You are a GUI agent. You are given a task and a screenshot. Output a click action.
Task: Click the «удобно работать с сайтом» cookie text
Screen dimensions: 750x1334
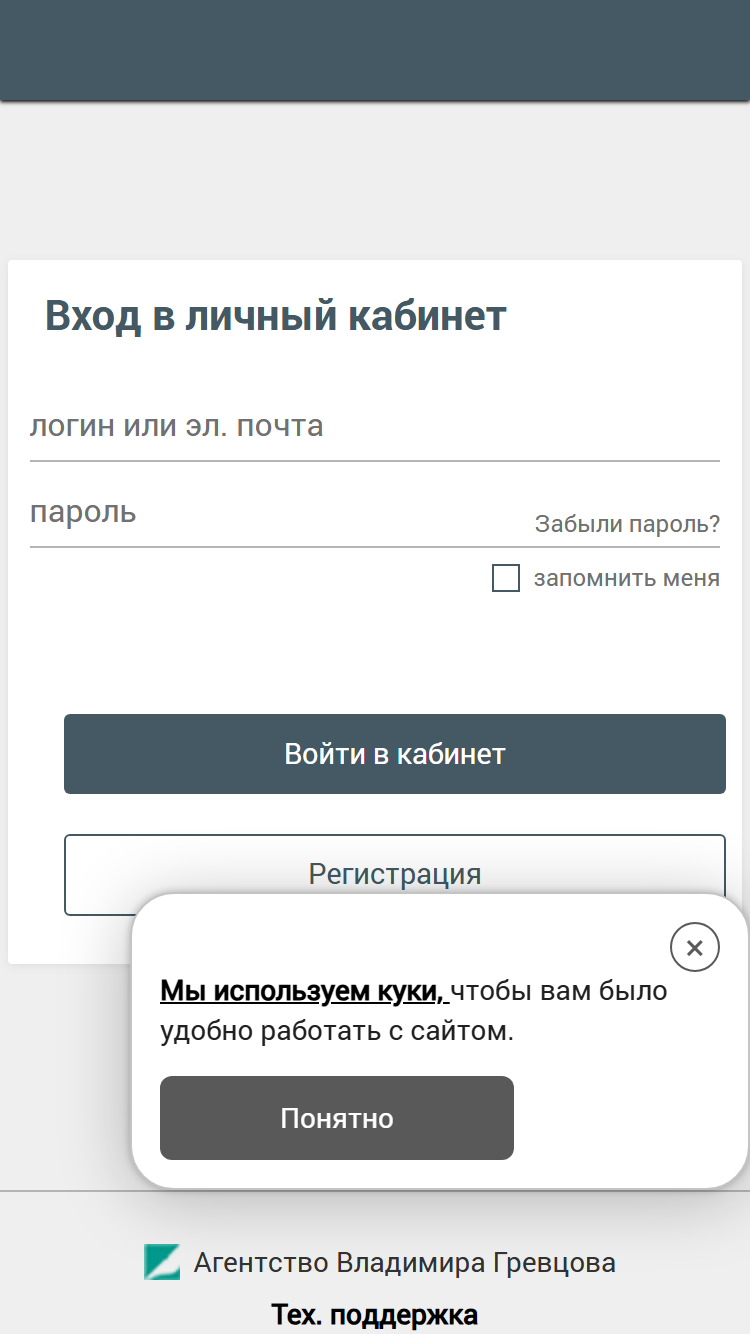(x=337, y=1031)
